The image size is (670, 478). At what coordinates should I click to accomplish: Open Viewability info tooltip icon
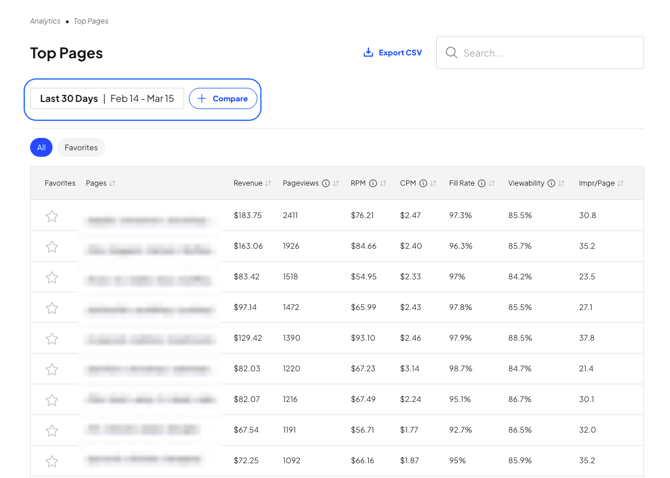(551, 183)
